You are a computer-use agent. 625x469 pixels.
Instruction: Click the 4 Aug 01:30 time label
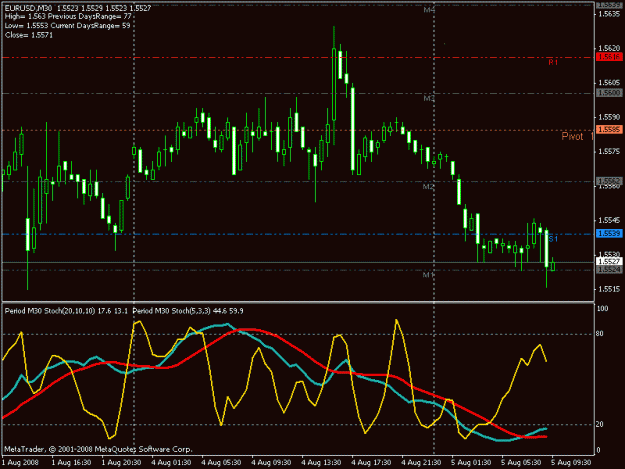click(x=171, y=462)
